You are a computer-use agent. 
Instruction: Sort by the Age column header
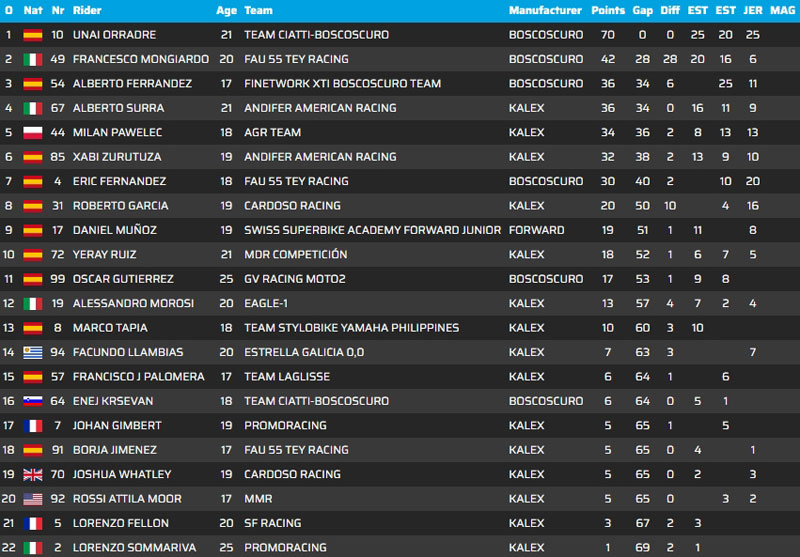tap(225, 11)
